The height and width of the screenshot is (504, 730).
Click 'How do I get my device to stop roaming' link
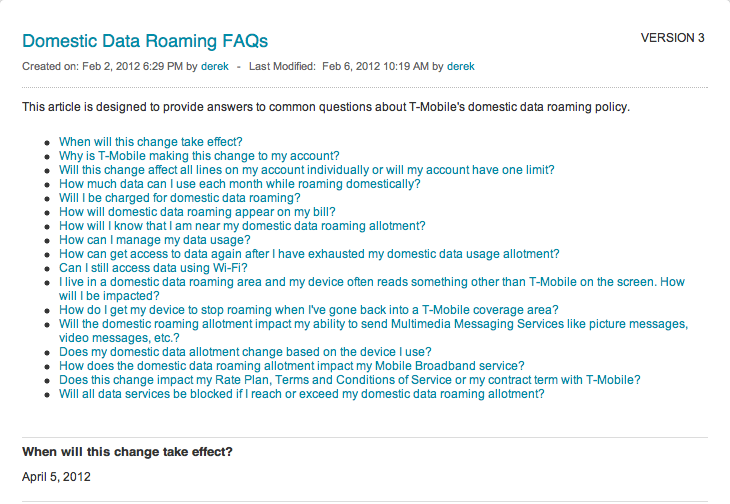click(x=308, y=310)
